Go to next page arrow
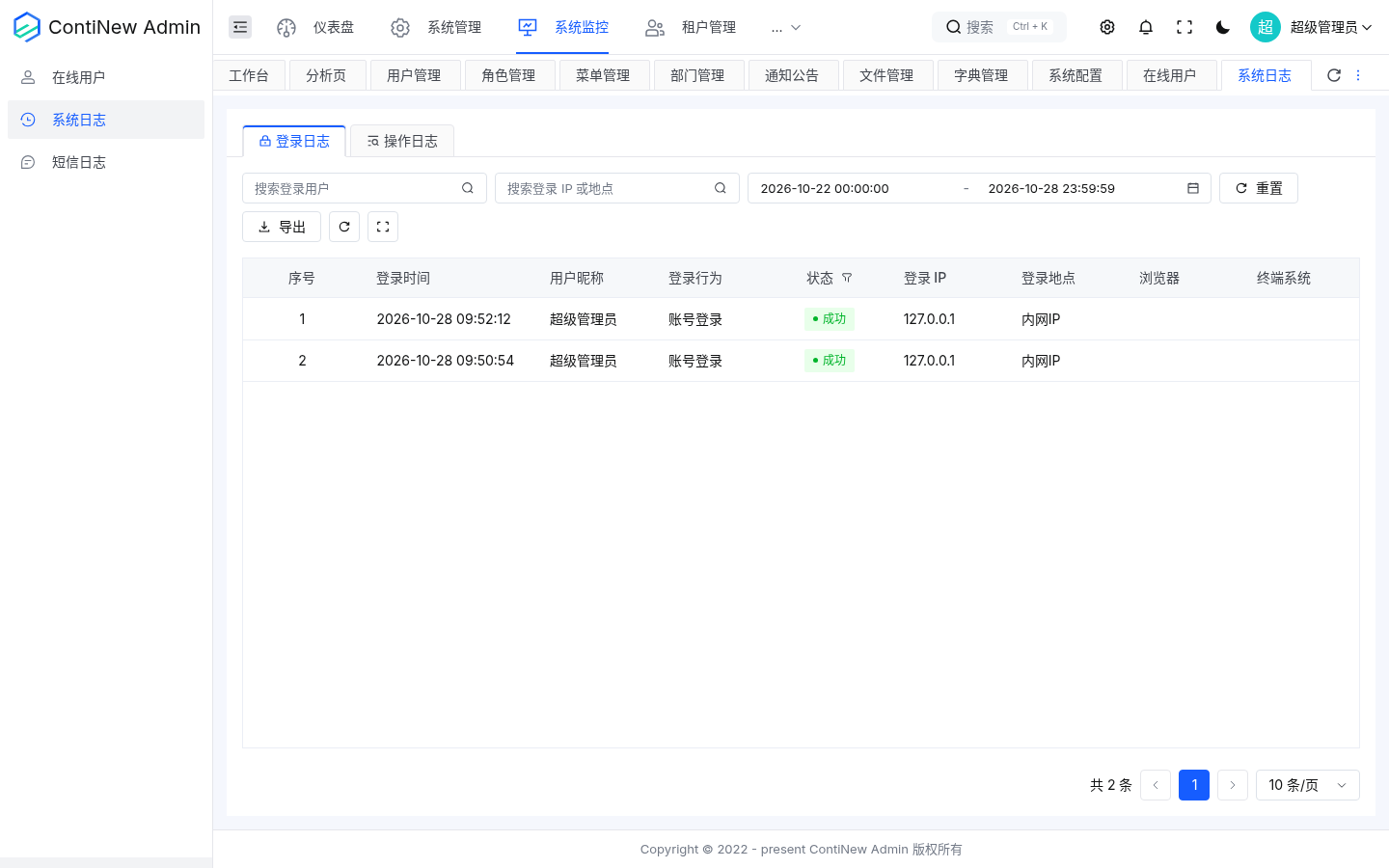Viewport: 1389px width, 868px height. click(x=1233, y=785)
